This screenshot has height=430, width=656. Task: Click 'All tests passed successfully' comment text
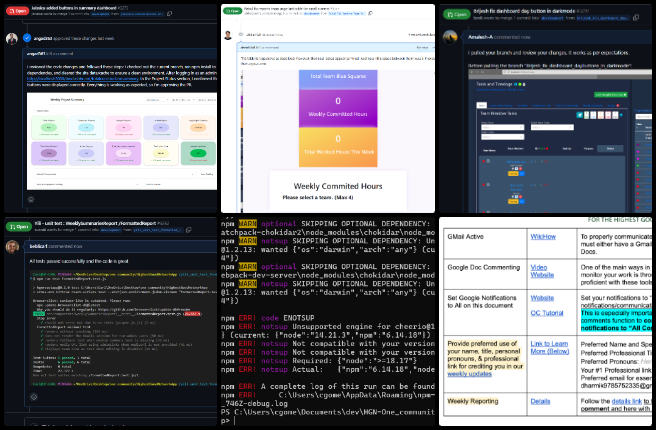79,261
